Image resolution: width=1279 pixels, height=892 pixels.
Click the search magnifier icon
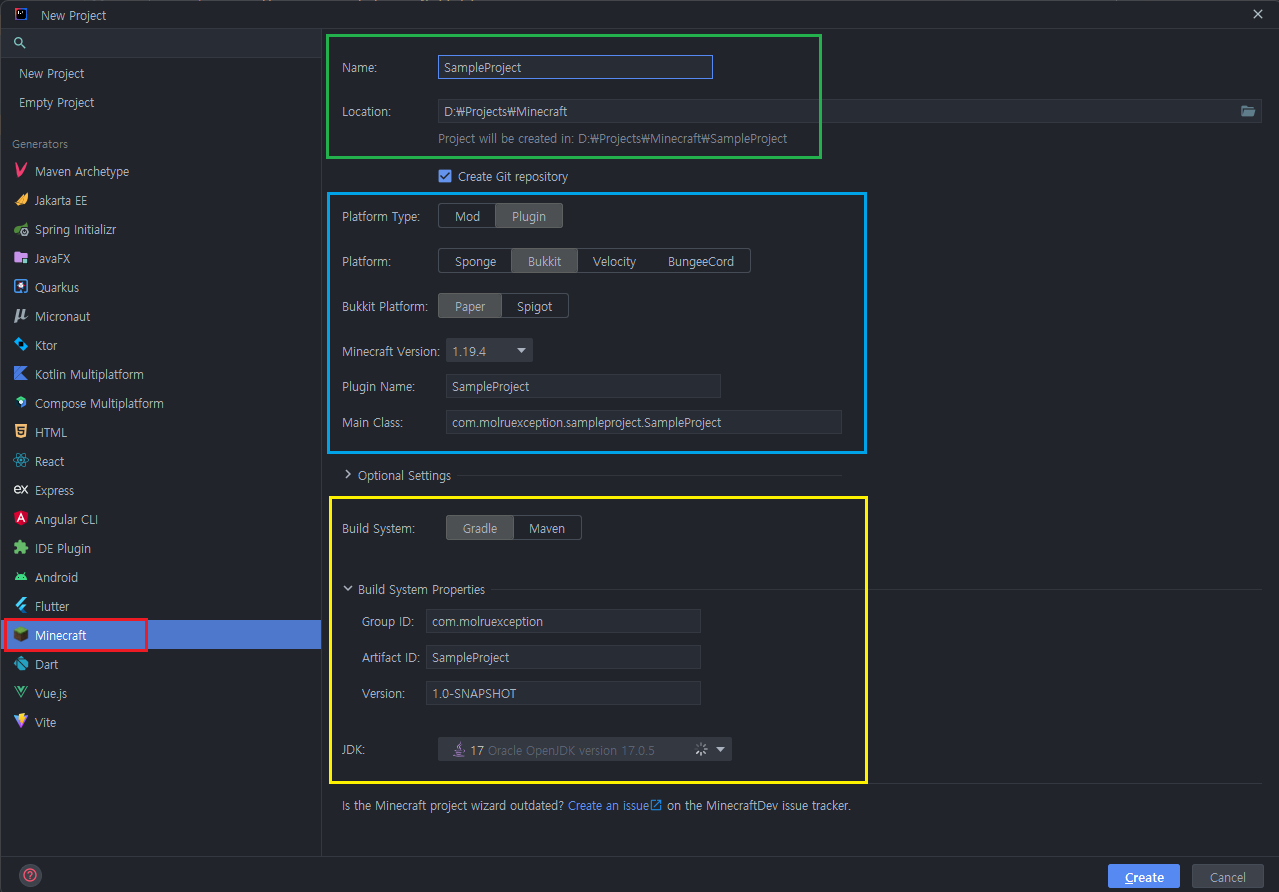19,43
